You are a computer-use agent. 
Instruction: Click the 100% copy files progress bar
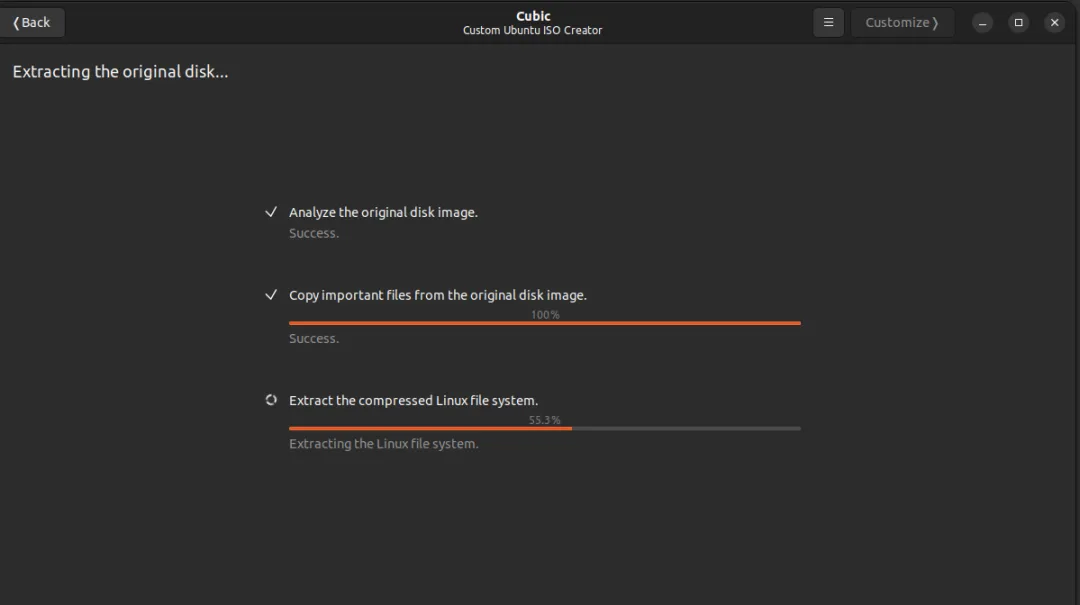(x=545, y=322)
